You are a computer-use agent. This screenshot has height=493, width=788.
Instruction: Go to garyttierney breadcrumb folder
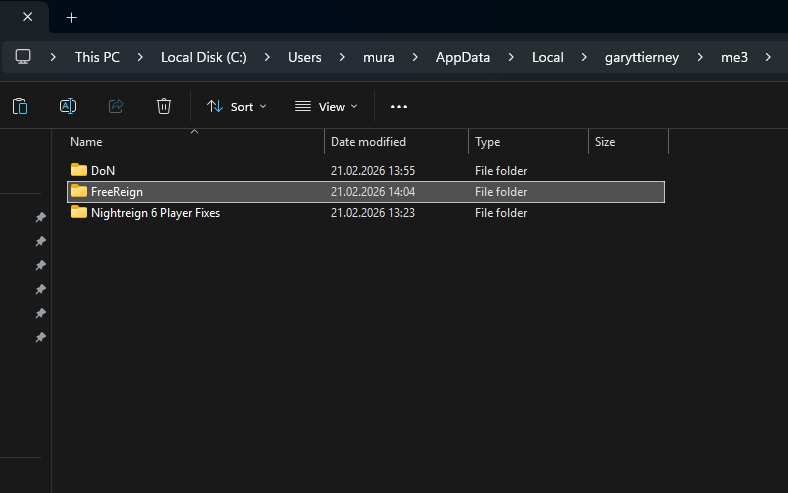click(x=641, y=57)
